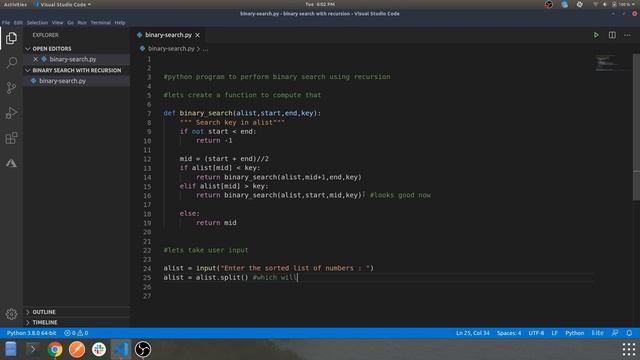This screenshot has width=640, height=360.
Task: Go to line via Ln 25, Col 34
Action: click(x=473, y=333)
